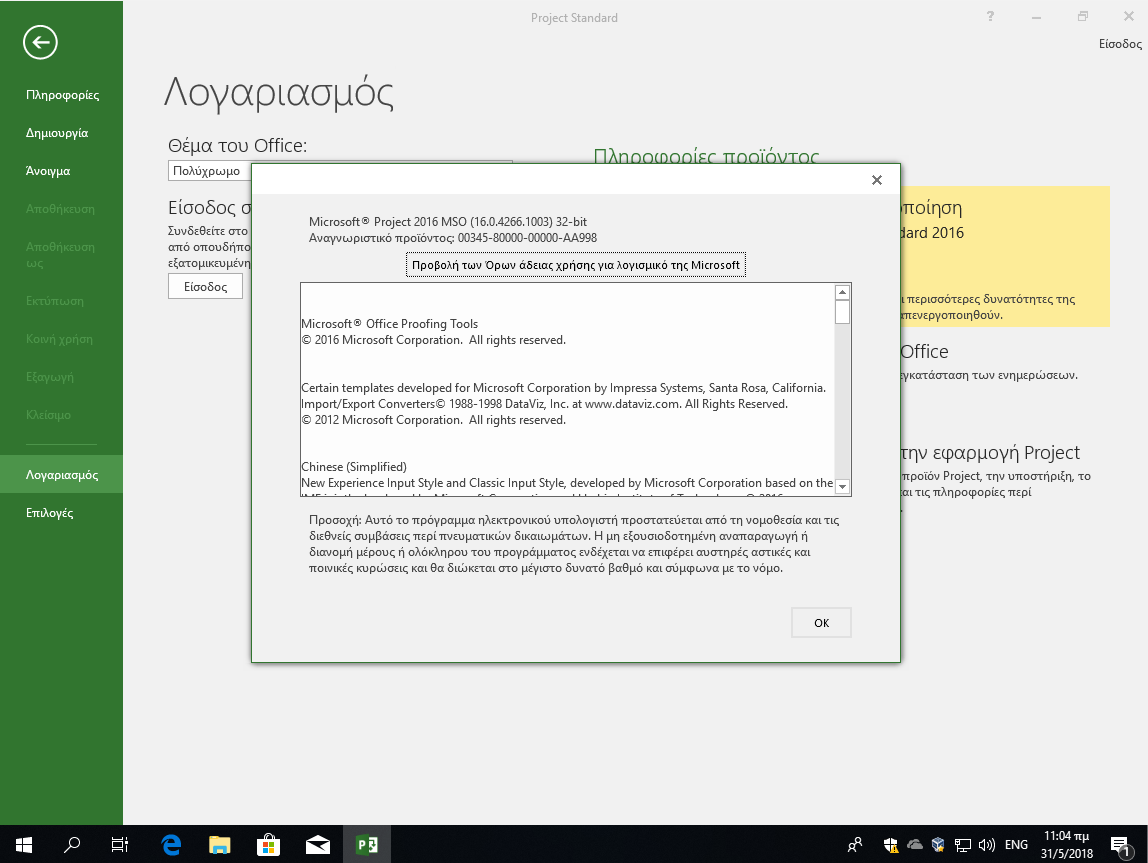The width and height of the screenshot is (1148, 863).
Task: Click the 'Chinese (Simplified)' credits line
Action: (x=354, y=467)
